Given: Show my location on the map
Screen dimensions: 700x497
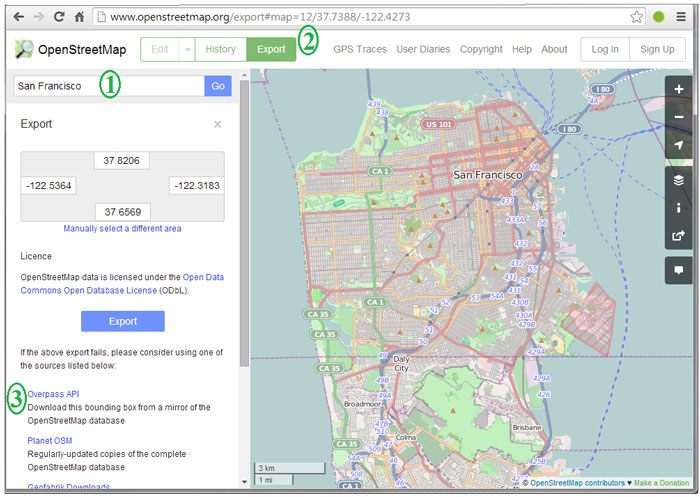Looking at the screenshot, I should point(679,145).
